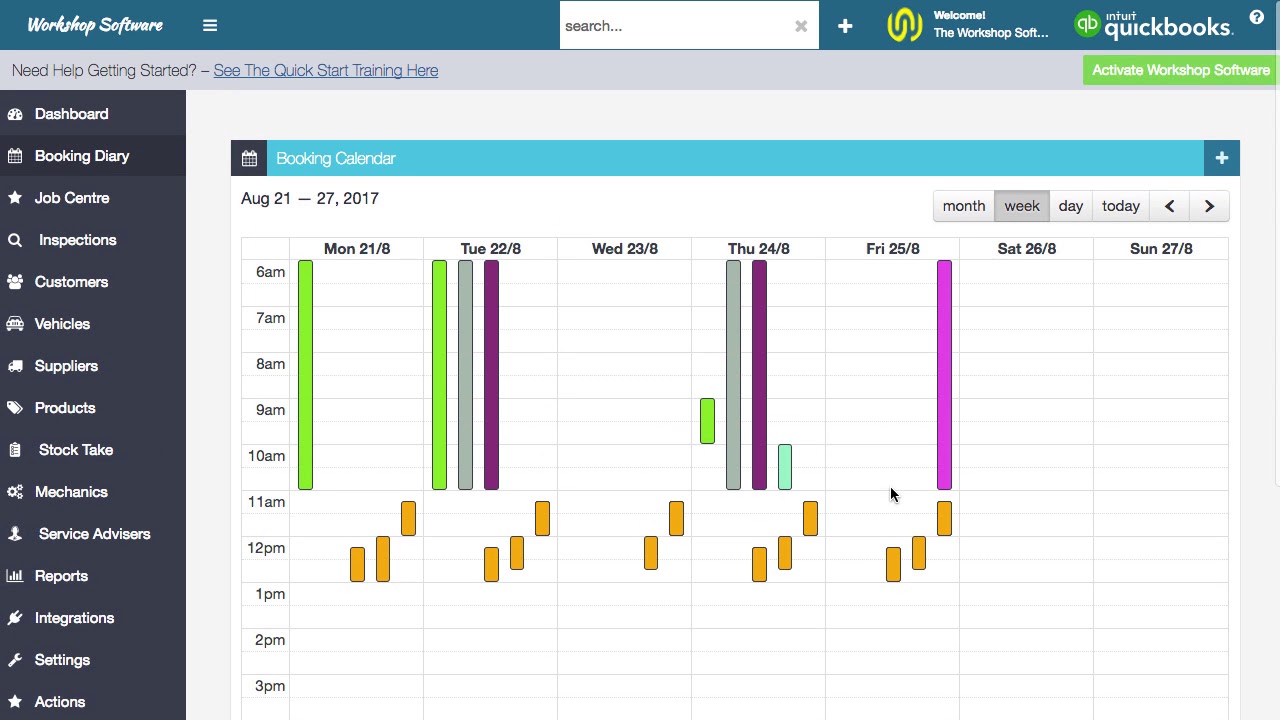Switch calendar to week view

pos(1022,206)
